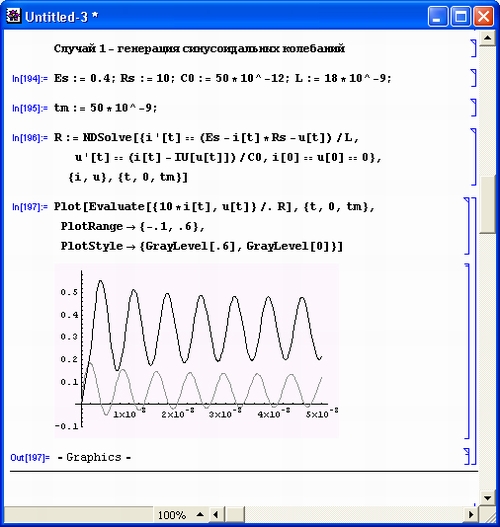Image resolution: width=500 pixels, height=527 pixels.
Task: Click the horizontal scrollbar thumb
Action: (234, 515)
